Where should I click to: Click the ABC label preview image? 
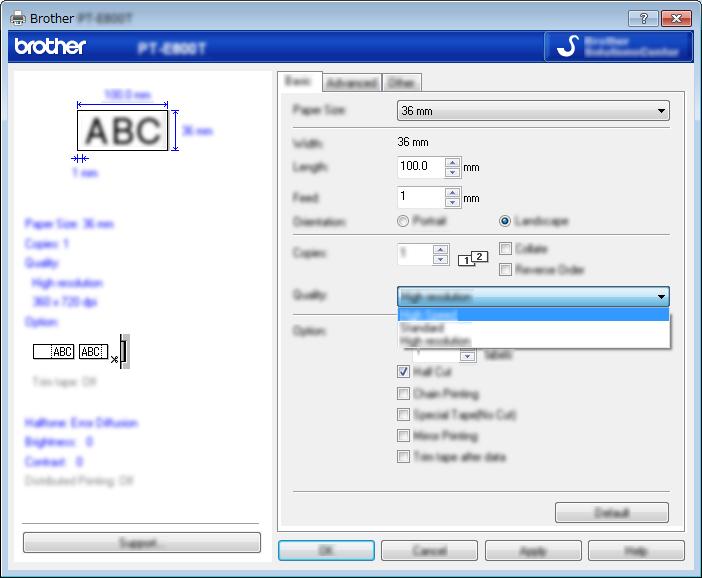pos(122,130)
